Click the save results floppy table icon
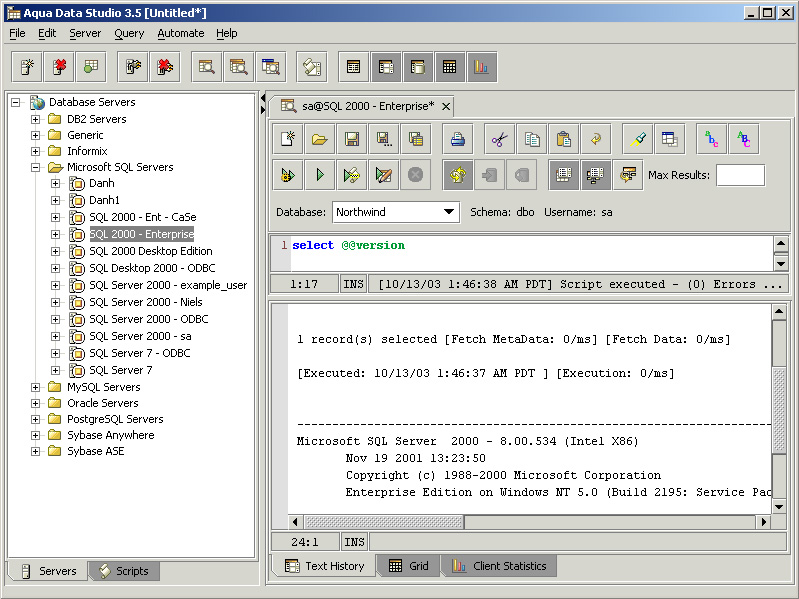 415,139
